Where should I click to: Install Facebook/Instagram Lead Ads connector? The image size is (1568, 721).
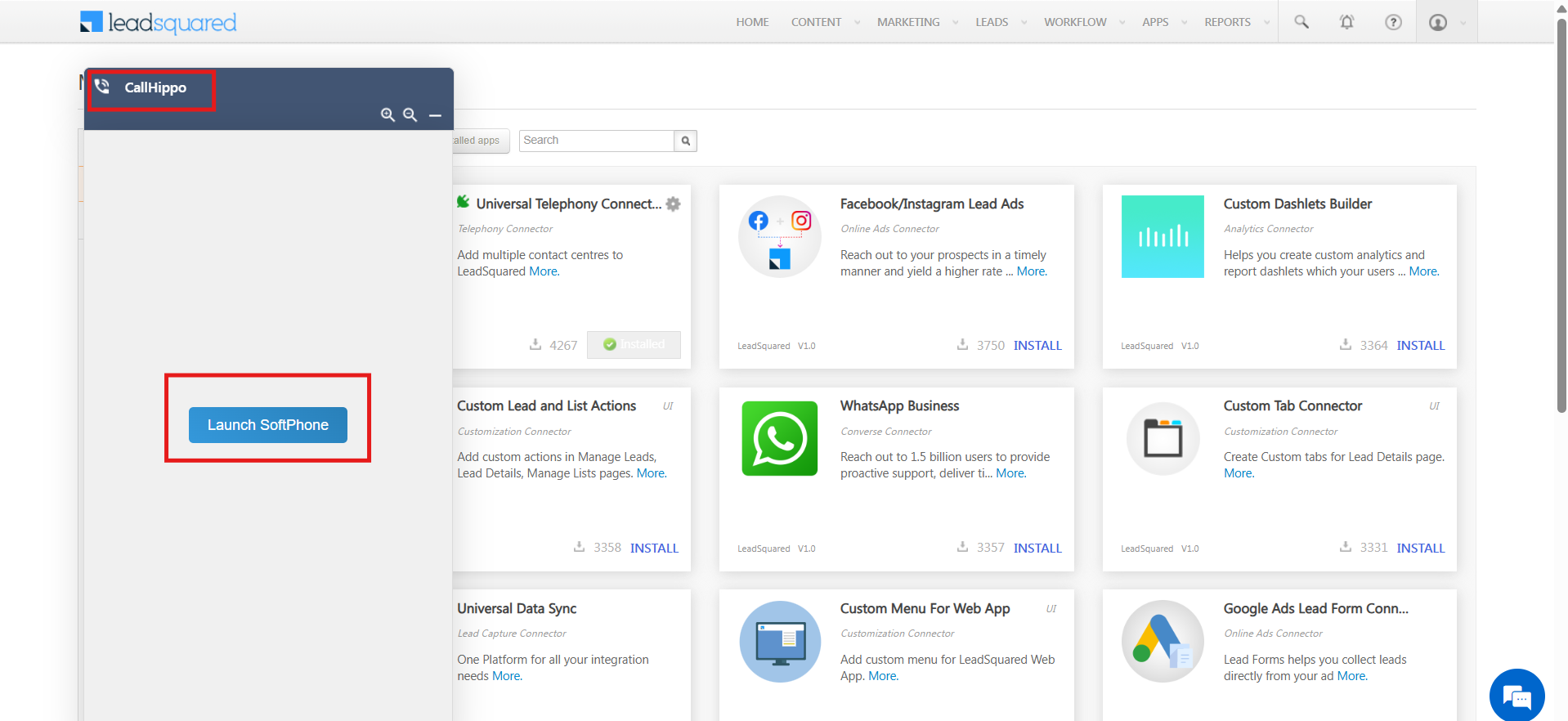tap(1037, 346)
